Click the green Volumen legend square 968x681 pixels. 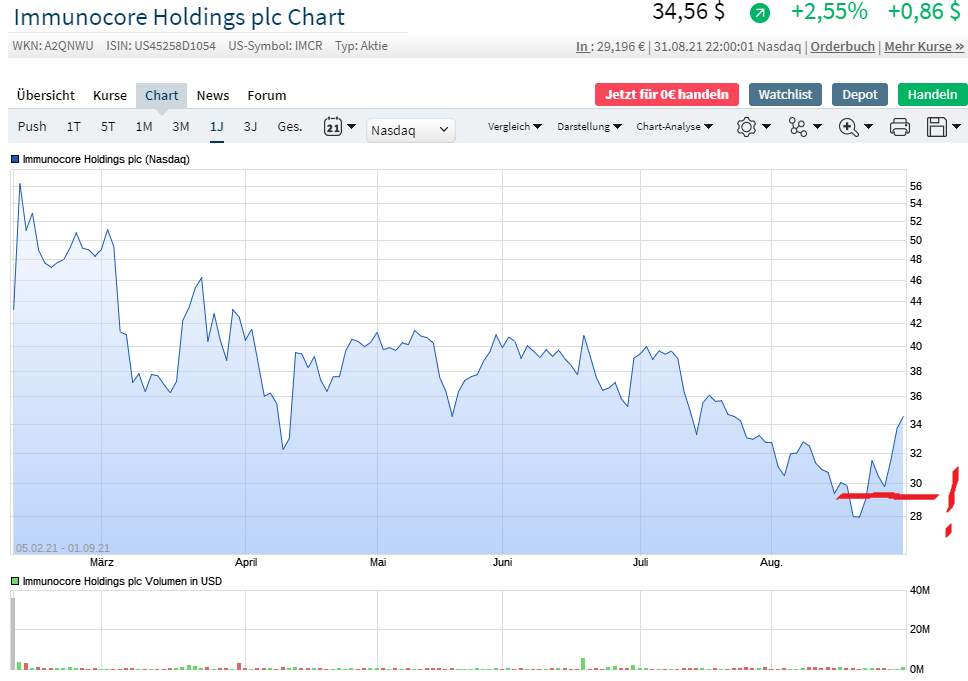click(15, 581)
